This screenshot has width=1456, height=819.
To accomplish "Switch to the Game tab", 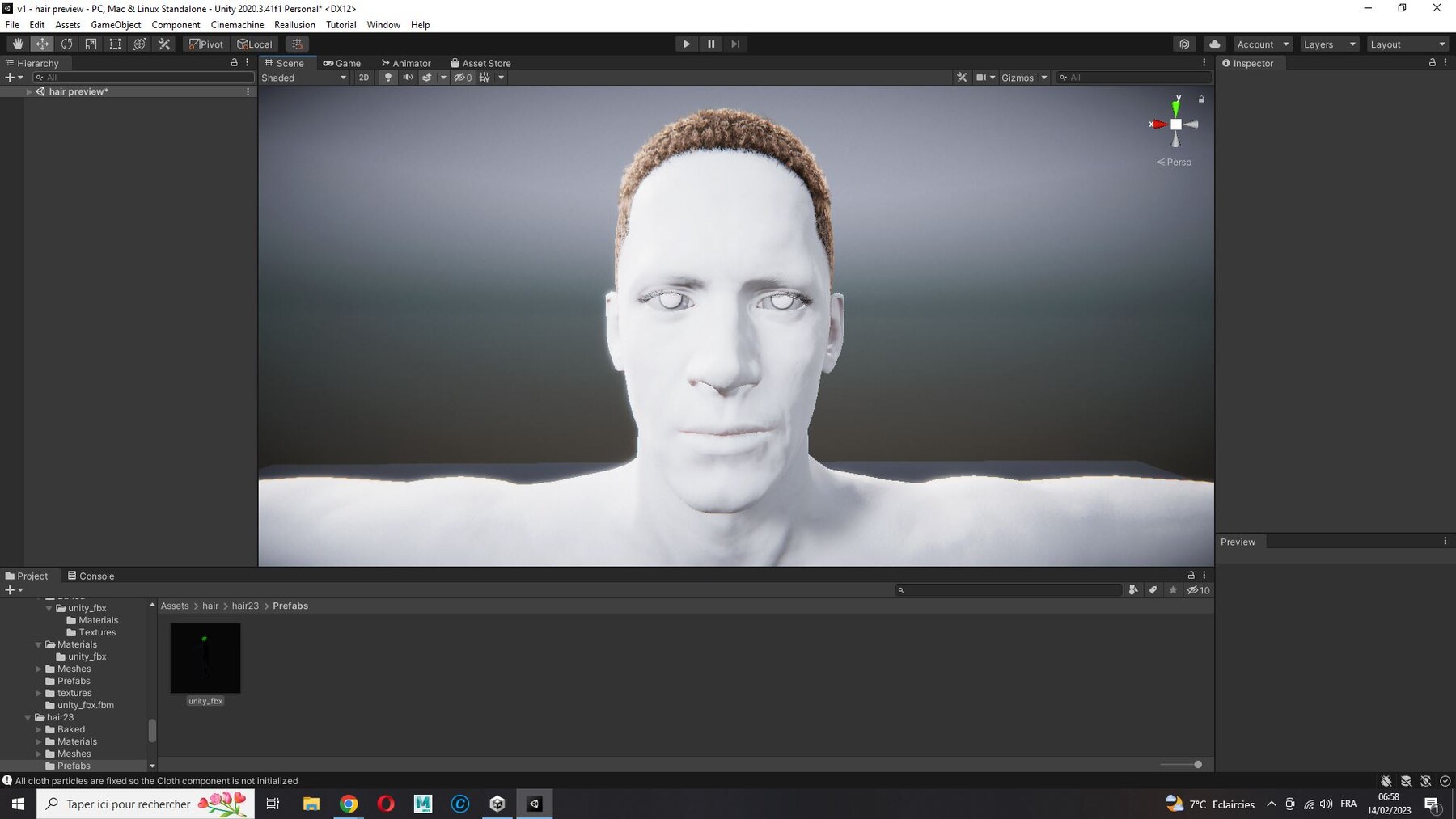I will (341, 63).
